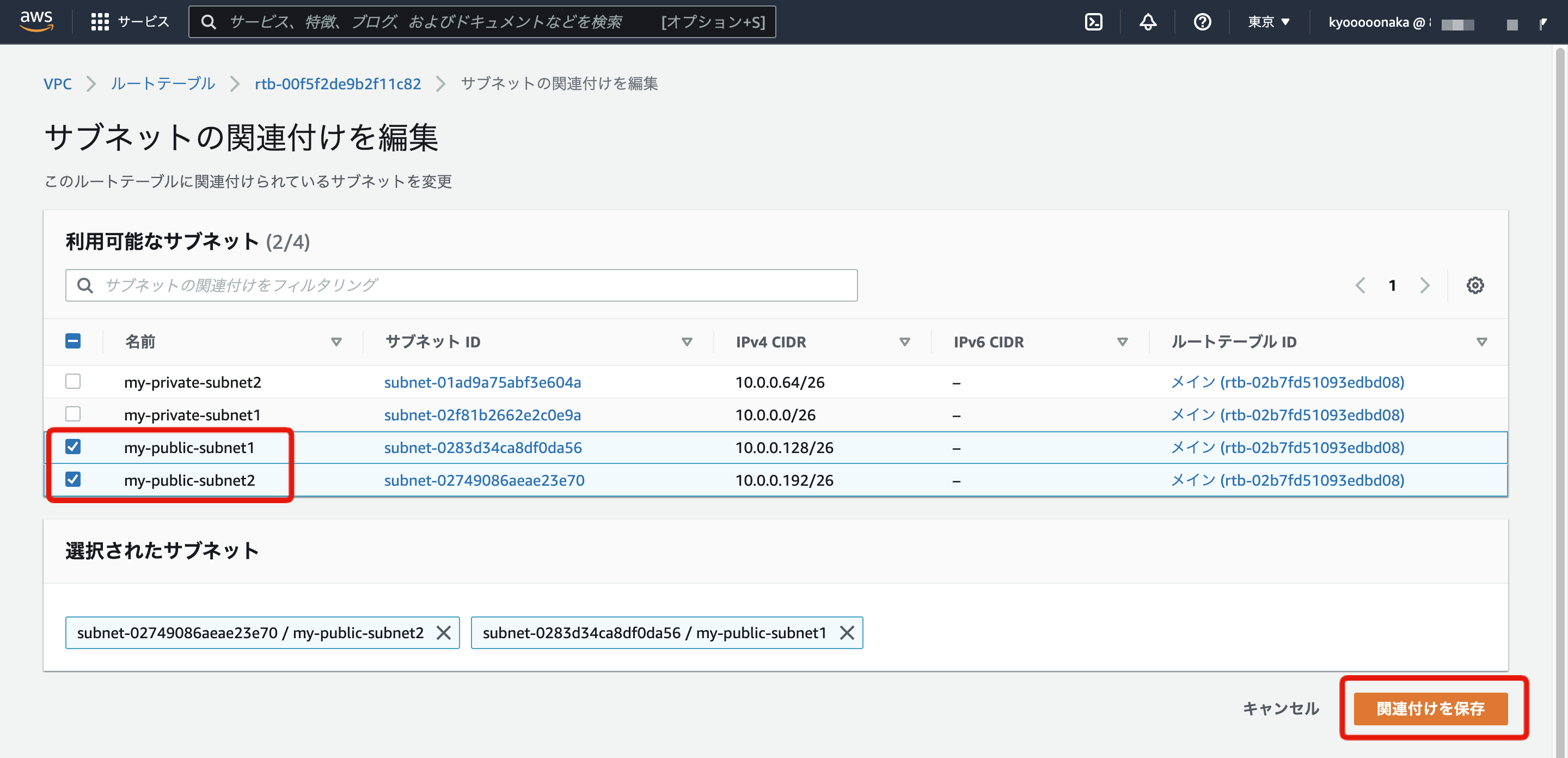
Task: Open the 東京 region dropdown
Action: (1269, 22)
